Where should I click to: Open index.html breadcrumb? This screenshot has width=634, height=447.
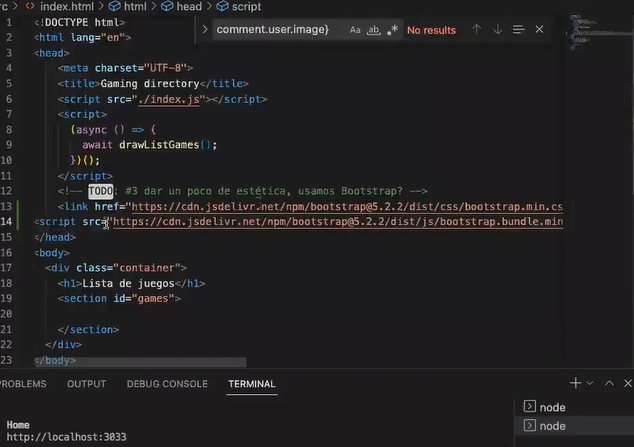(x=60, y=6)
